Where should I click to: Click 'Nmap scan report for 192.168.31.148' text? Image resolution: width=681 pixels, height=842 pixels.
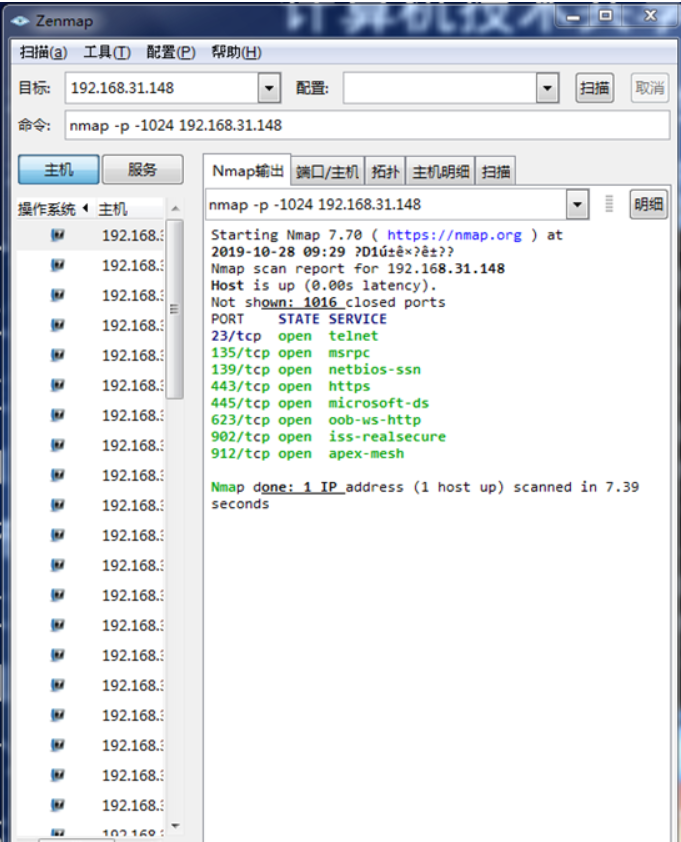pyautogui.click(x=358, y=268)
